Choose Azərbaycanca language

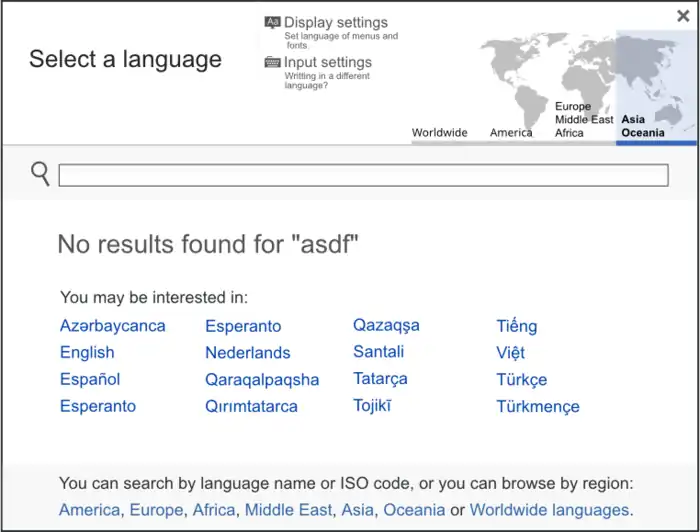[112, 326]
